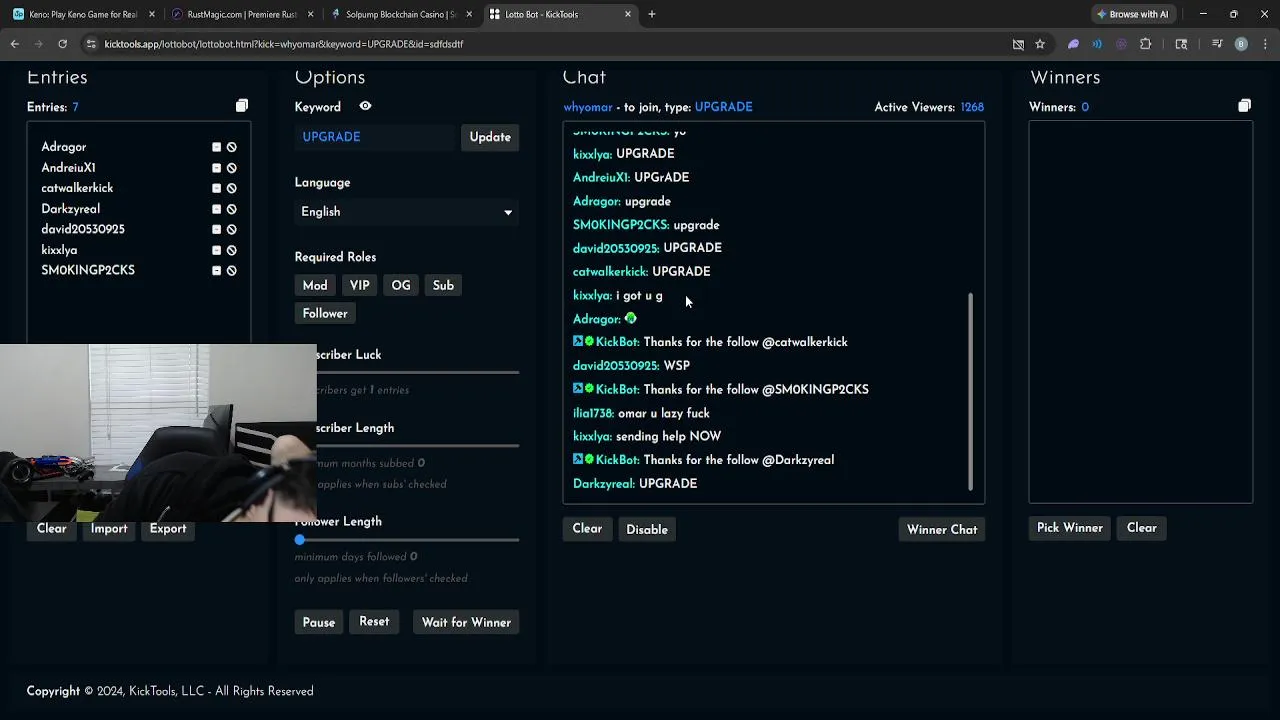The height and width of the screenshot is (720, 1280).
Task: Remove catwalkerkick entry with minus square icon
Action: tap(216, 188)
